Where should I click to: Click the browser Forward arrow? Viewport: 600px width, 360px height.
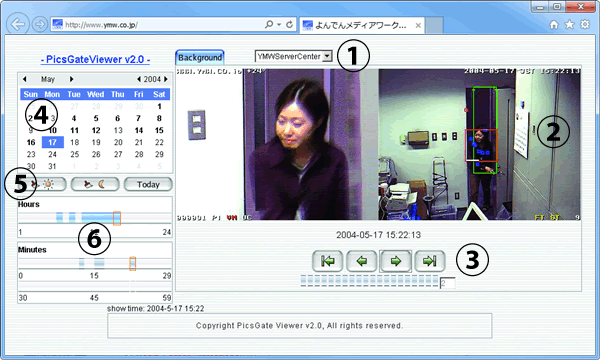39,24
